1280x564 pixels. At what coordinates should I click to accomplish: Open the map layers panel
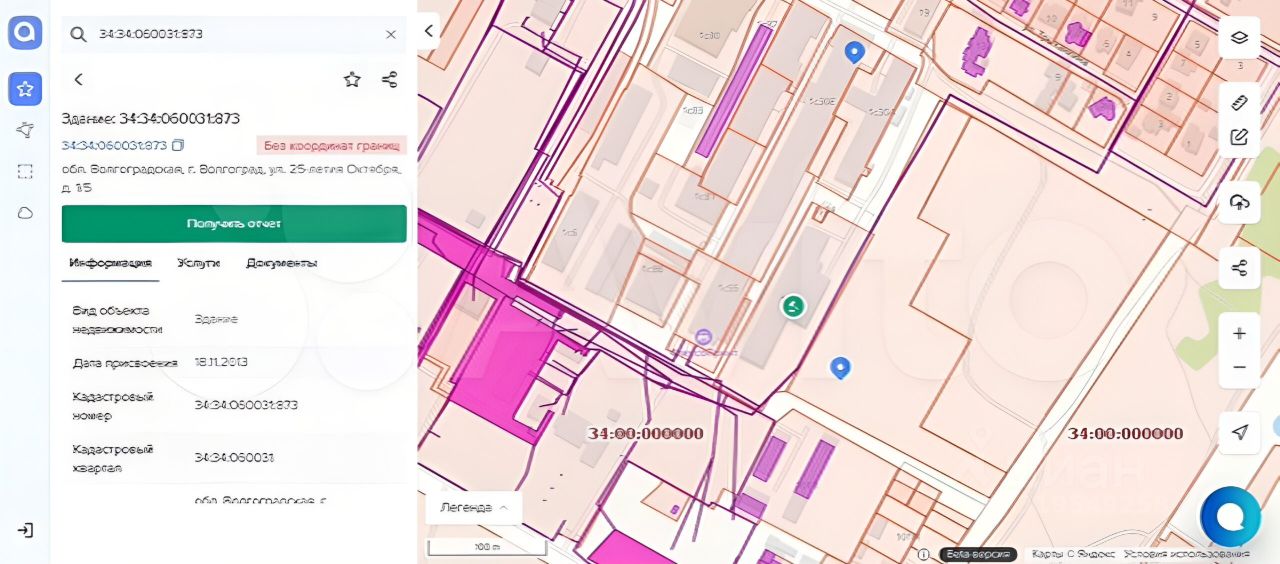coord(1239,38)
